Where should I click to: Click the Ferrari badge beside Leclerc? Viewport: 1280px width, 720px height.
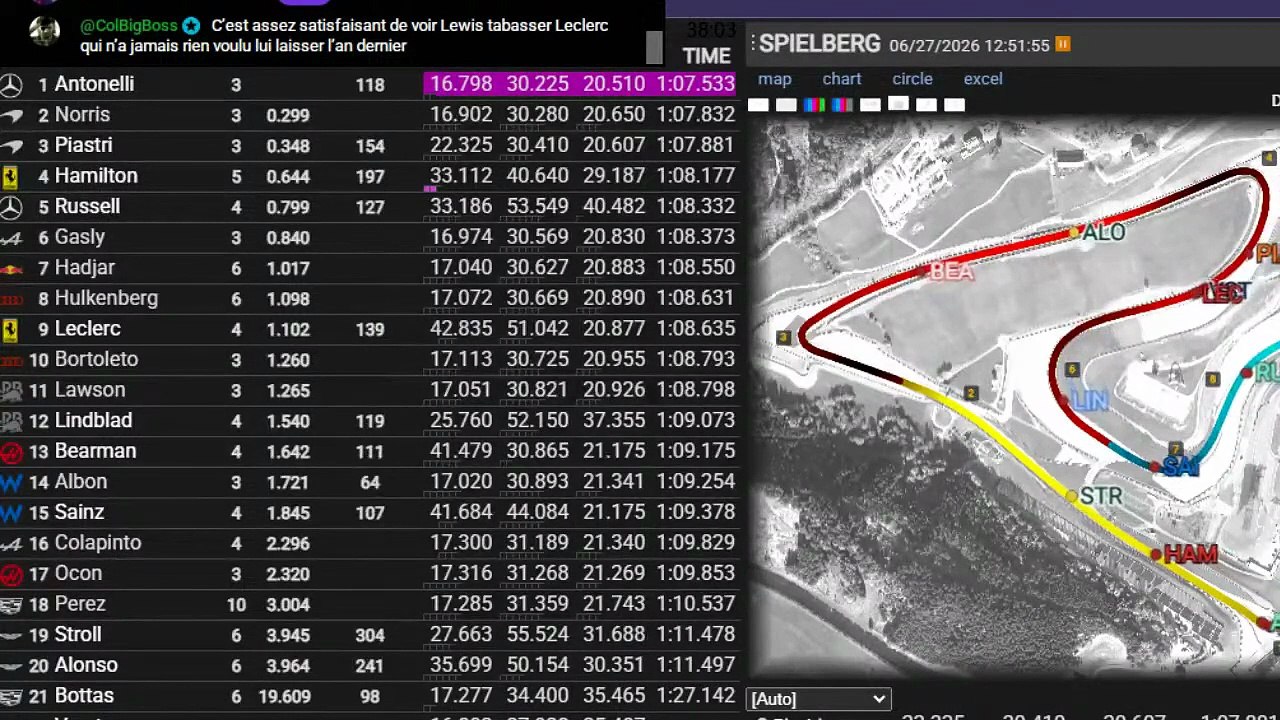(x=10, y=330)
